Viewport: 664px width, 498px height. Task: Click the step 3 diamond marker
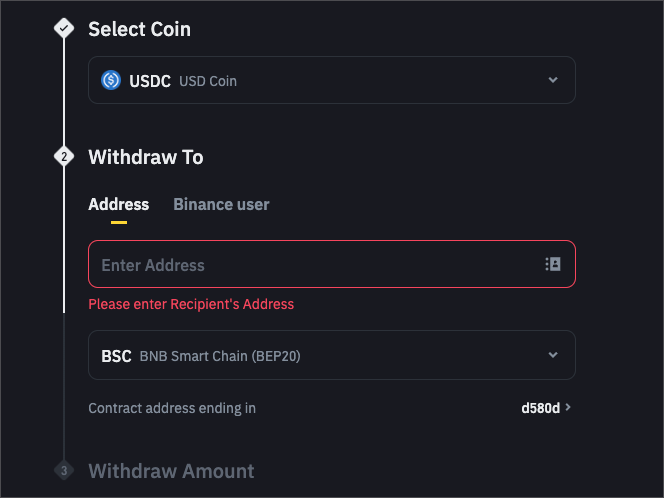click(64, 471)
